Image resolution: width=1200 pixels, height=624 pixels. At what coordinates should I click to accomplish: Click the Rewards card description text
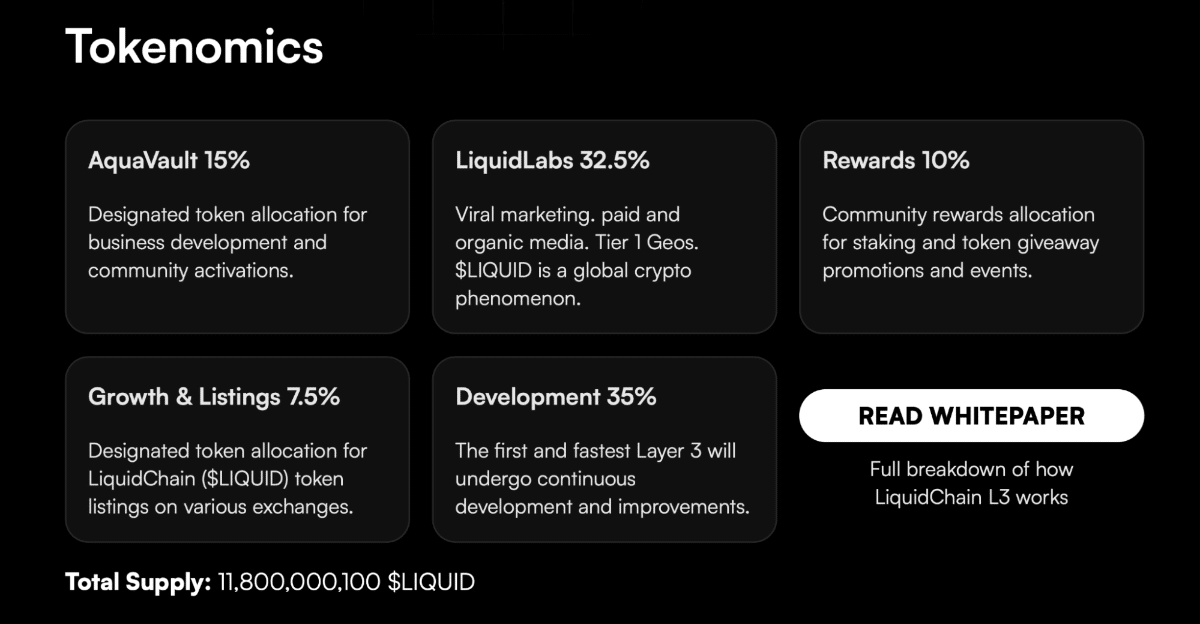point(958,242)
